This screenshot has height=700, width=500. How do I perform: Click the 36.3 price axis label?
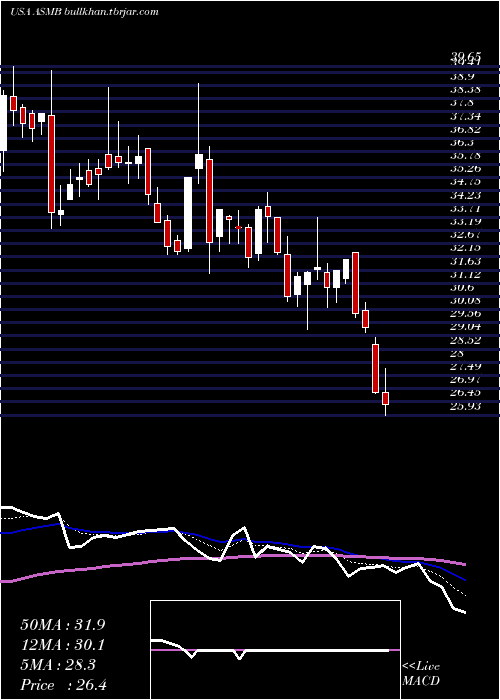point(463,142)
